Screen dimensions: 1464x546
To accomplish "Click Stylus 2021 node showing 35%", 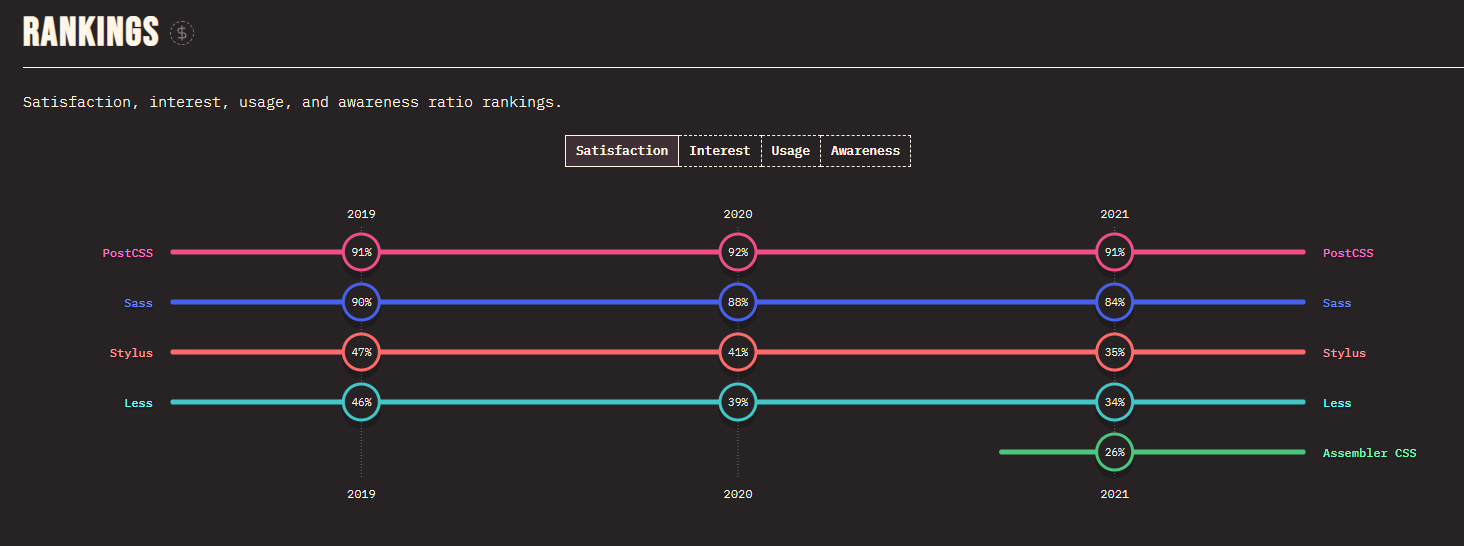I will pyautogui.click(x=1115, y=352).
